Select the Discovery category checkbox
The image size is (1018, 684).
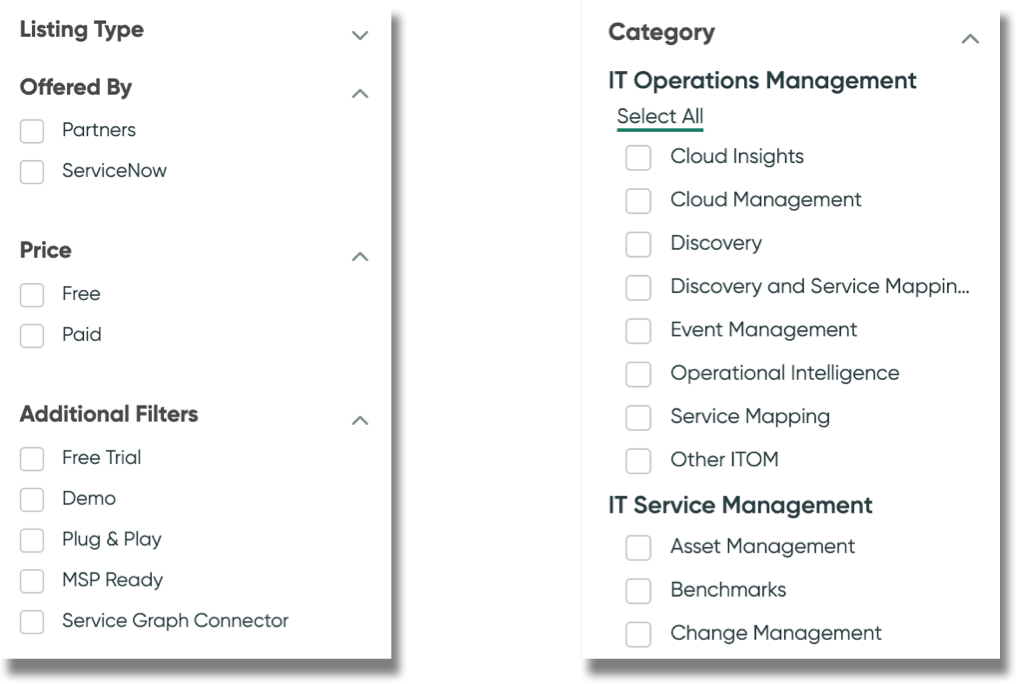(x=638, y=243)
